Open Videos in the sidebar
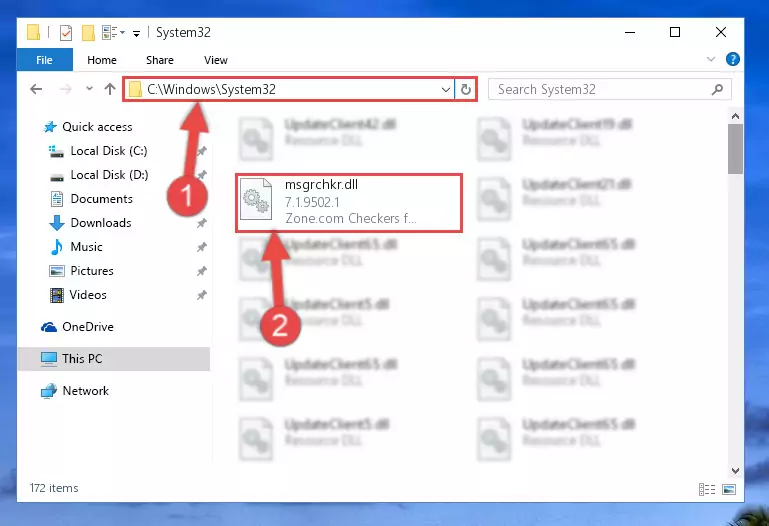The width and height of the screenshot is (769, 526). [88, 295]
